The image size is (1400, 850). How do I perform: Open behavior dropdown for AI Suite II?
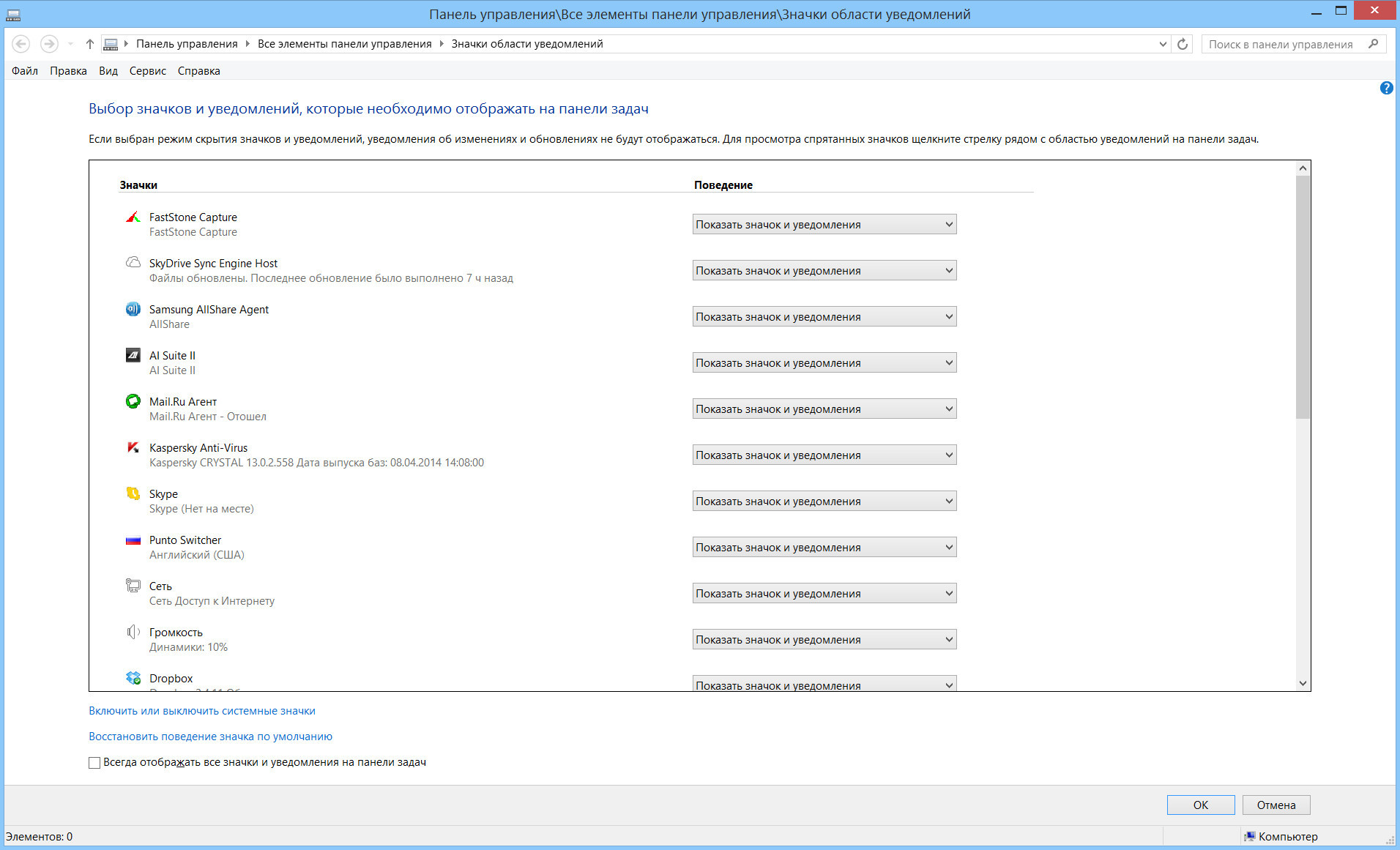point(824,363)
